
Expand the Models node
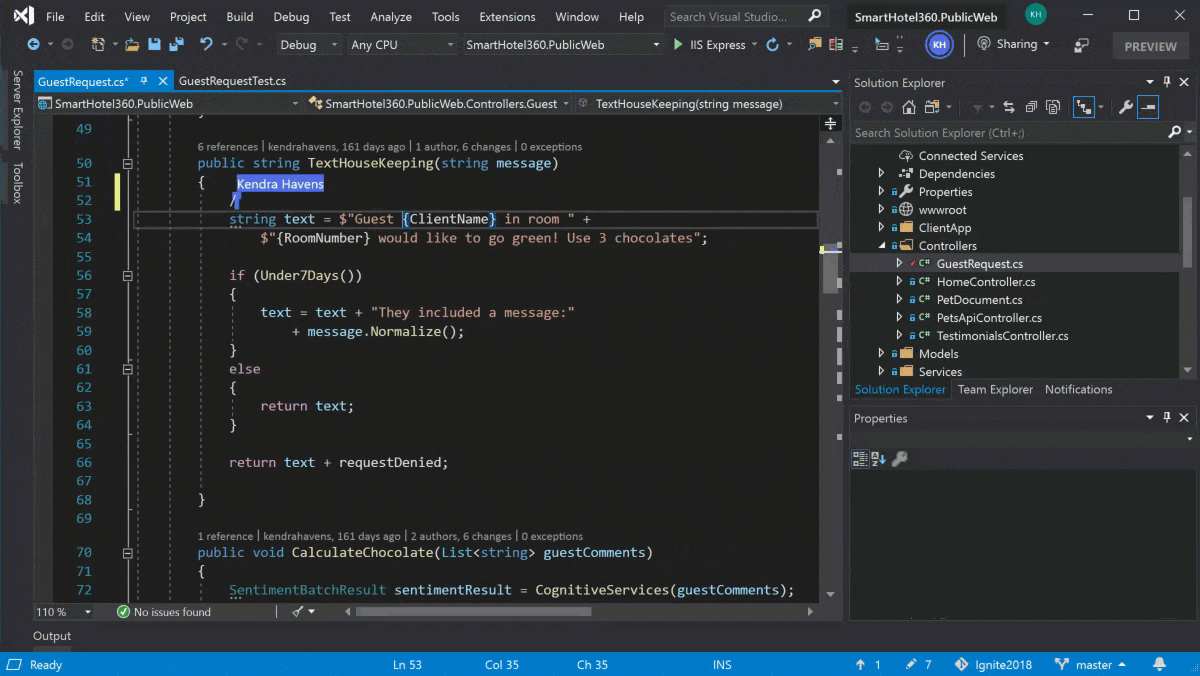click(880, 353)
